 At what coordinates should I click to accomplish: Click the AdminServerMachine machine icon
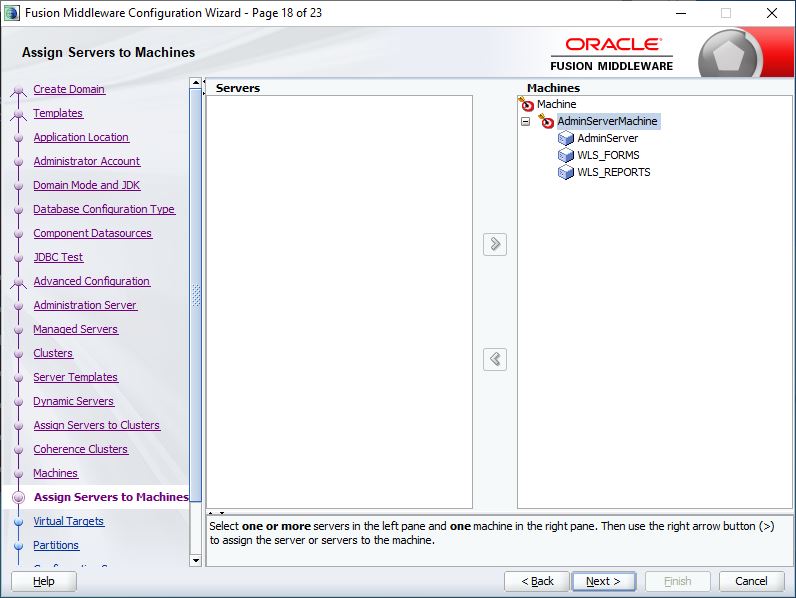[546, 121]
